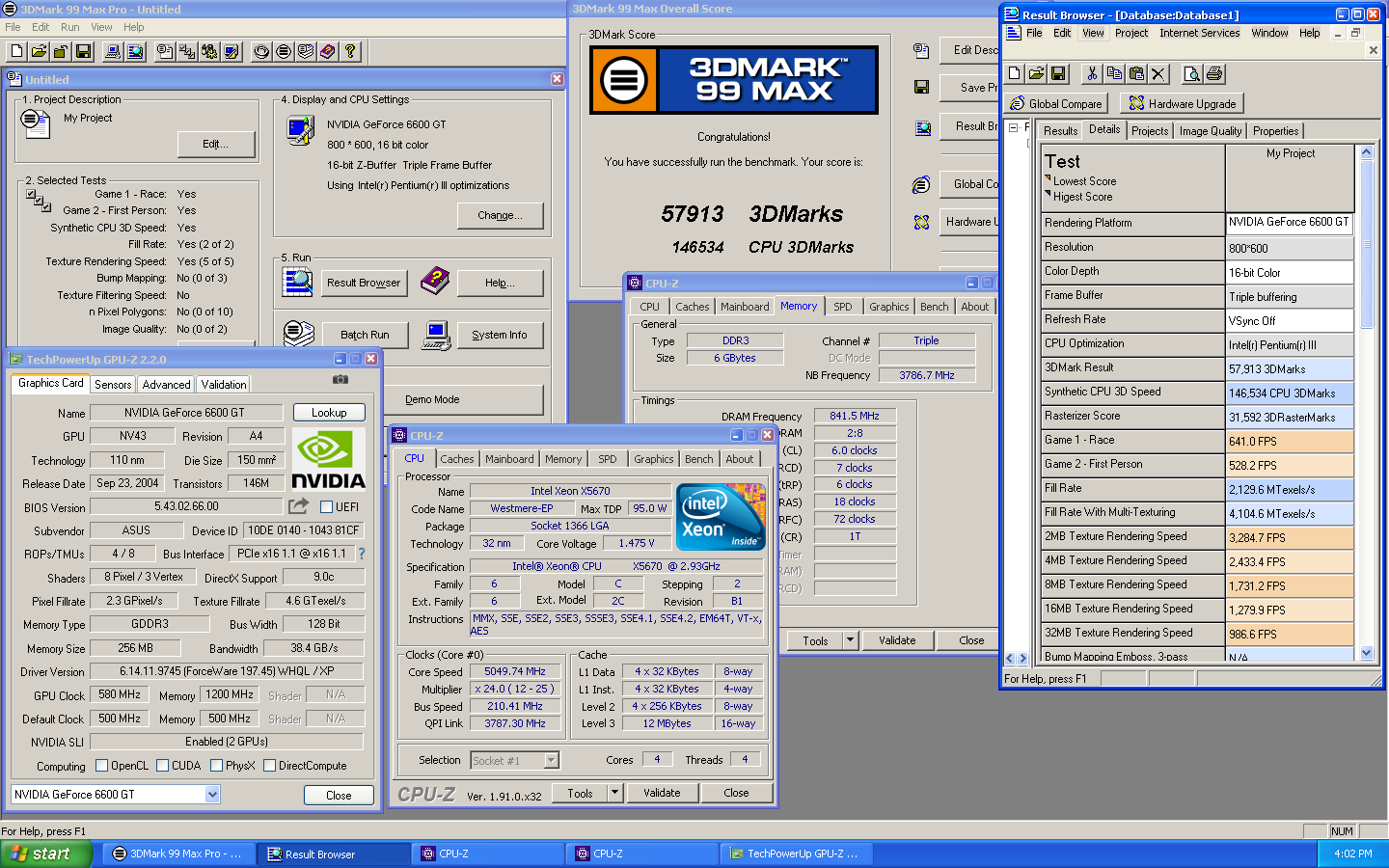Click New project icon in 3DMark toolbar
The height and width of the screenshot is (868, 1389).
coord(17,51)
